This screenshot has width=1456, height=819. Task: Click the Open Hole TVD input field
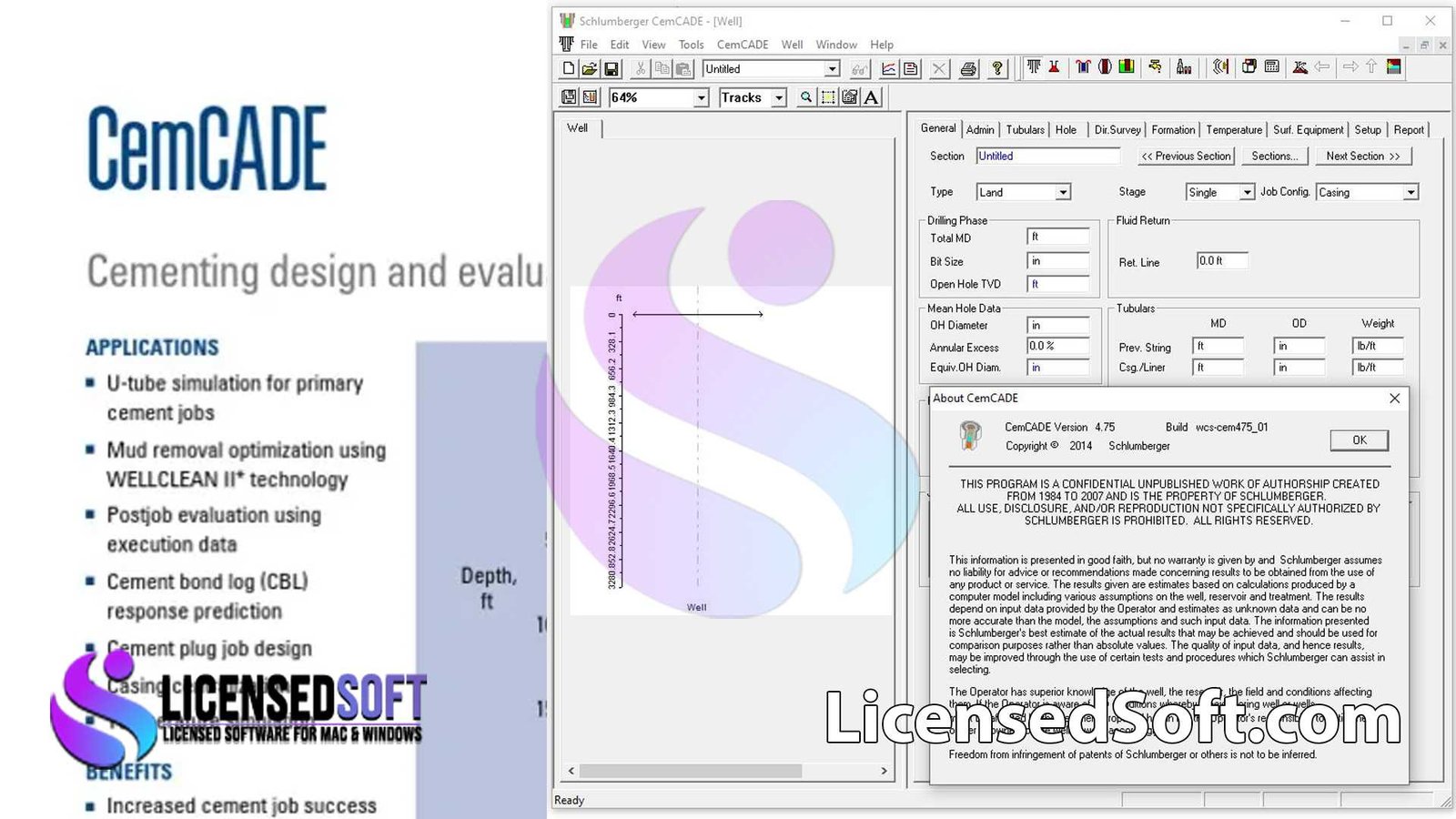[1058, 285]
